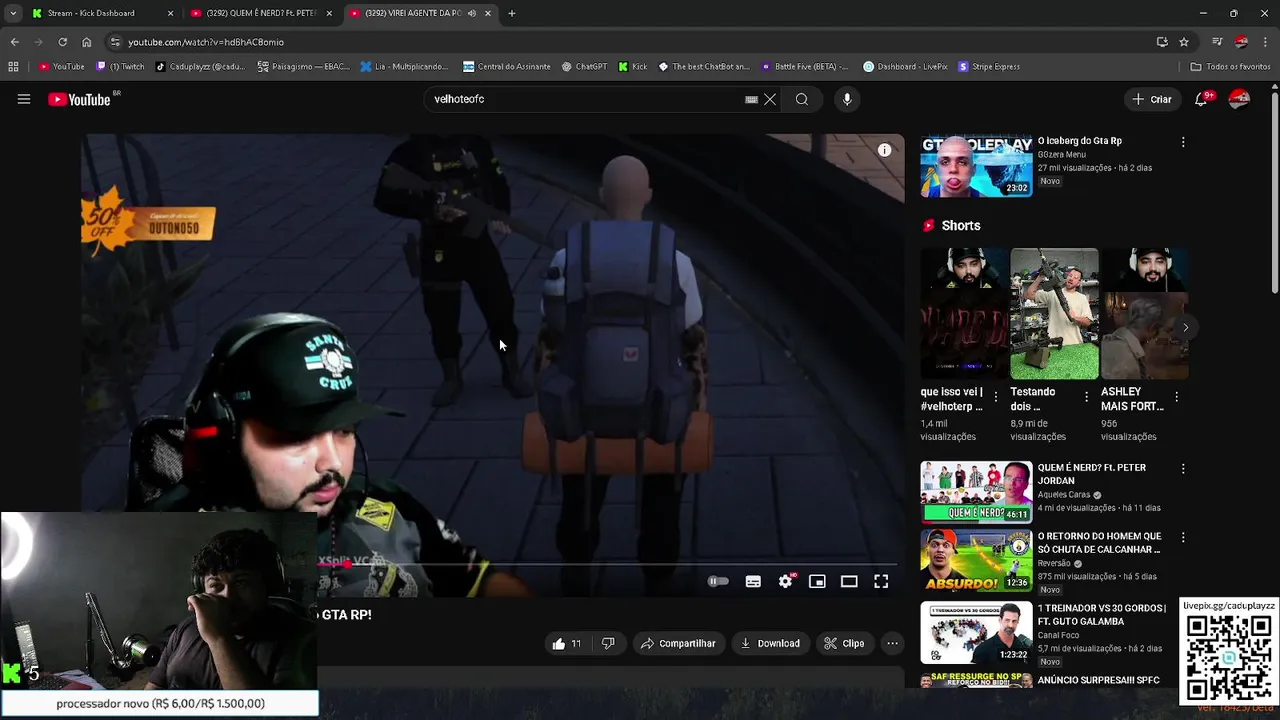Go to browser home page
The image size is (1280, 720).
coord(86,42)
